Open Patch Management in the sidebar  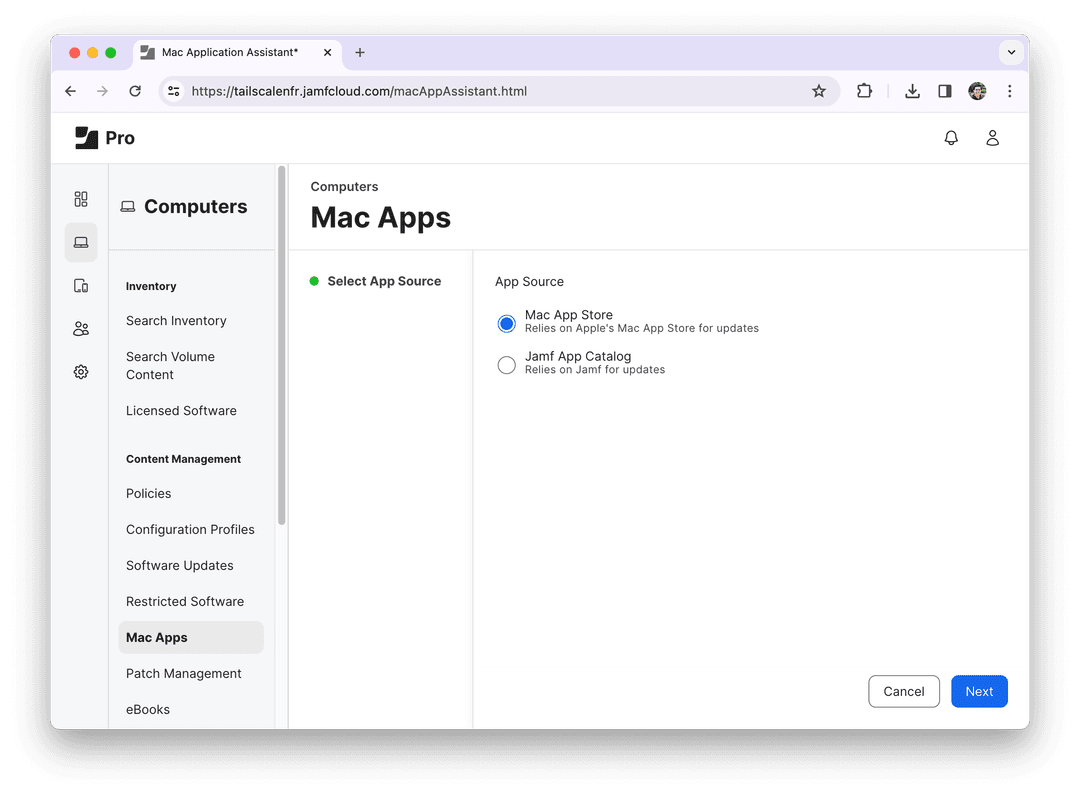[183, 673]
